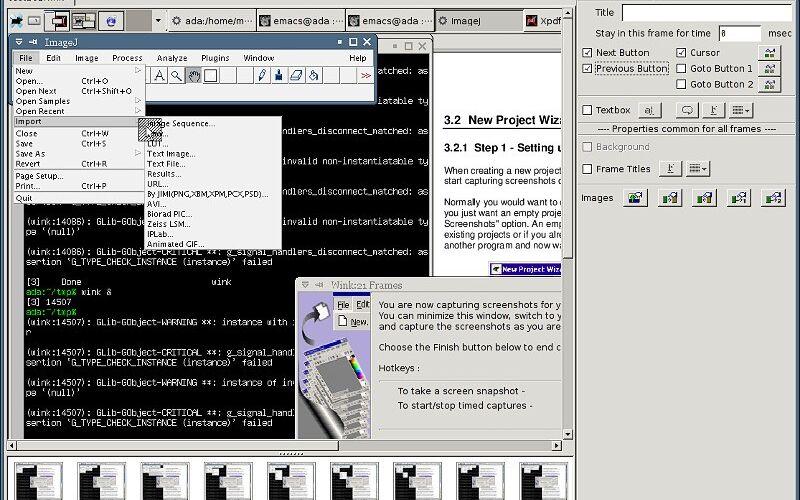The image size is (800, 500).
Task: Select the Text tool in ImageJ toolbar
Action: (159, 76)
